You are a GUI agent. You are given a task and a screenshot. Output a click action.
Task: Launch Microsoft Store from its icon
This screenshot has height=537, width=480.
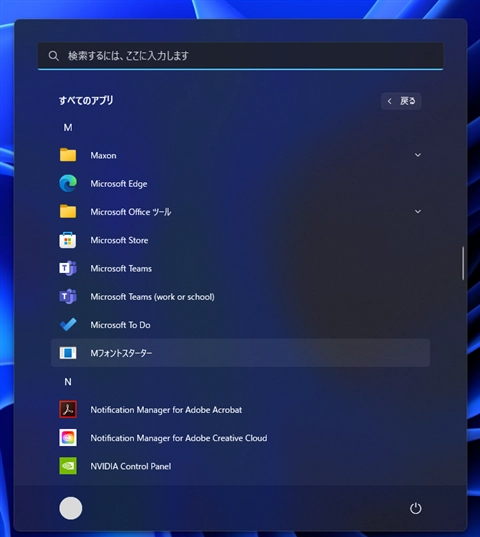(68, 240)
